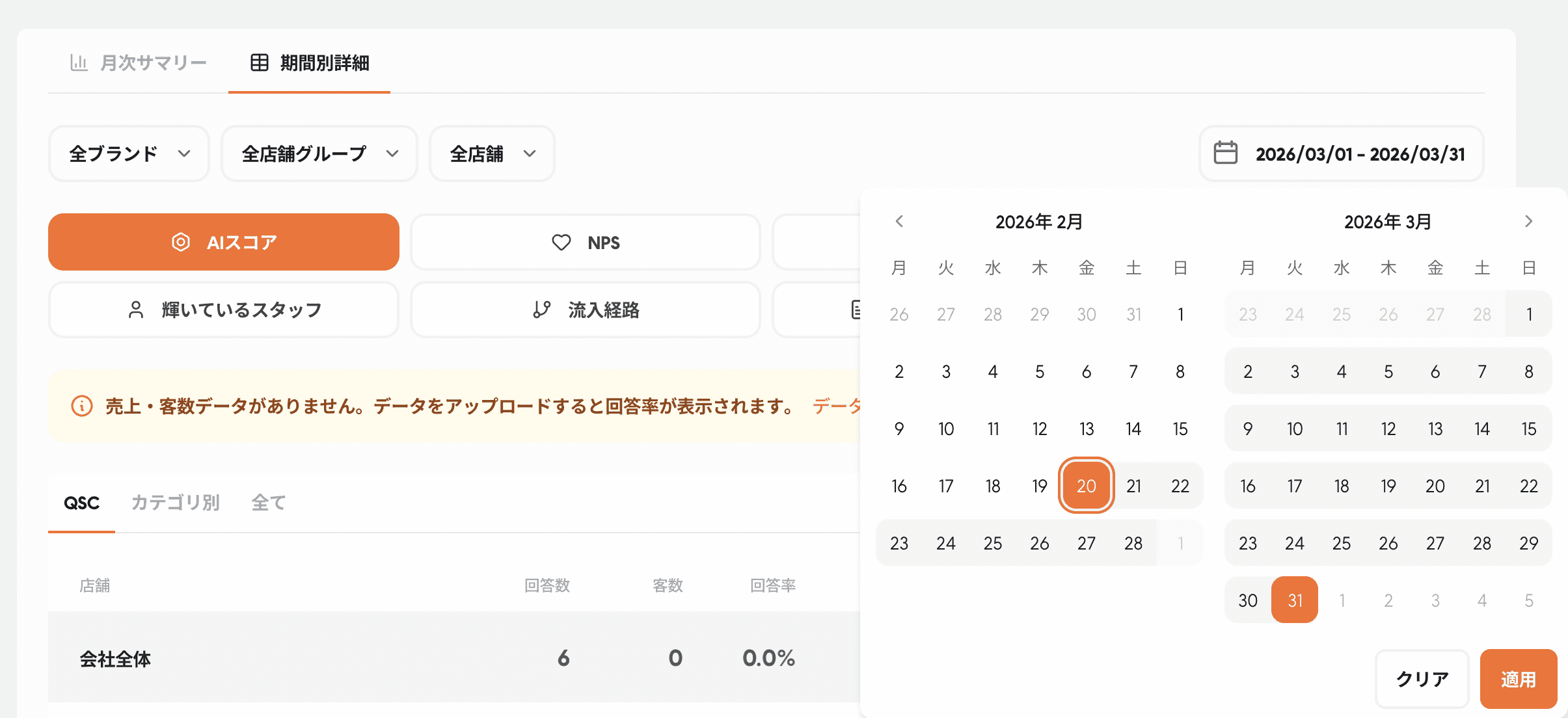Pick February 14 in the left calendar
This screenshot has width=1568, height=718.
[1133, 429]
